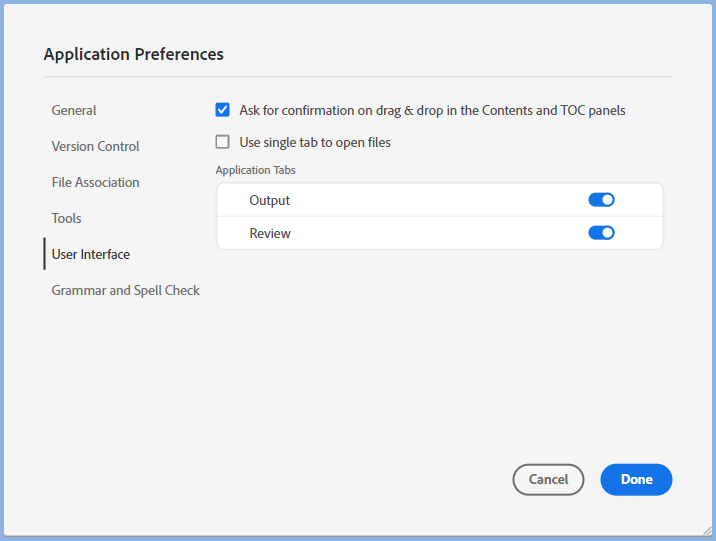Image resolution: width=716 pixels, height=541 pixels.
Task: Click the active tab indicator beside User Interface
Action: pos(44,254)
